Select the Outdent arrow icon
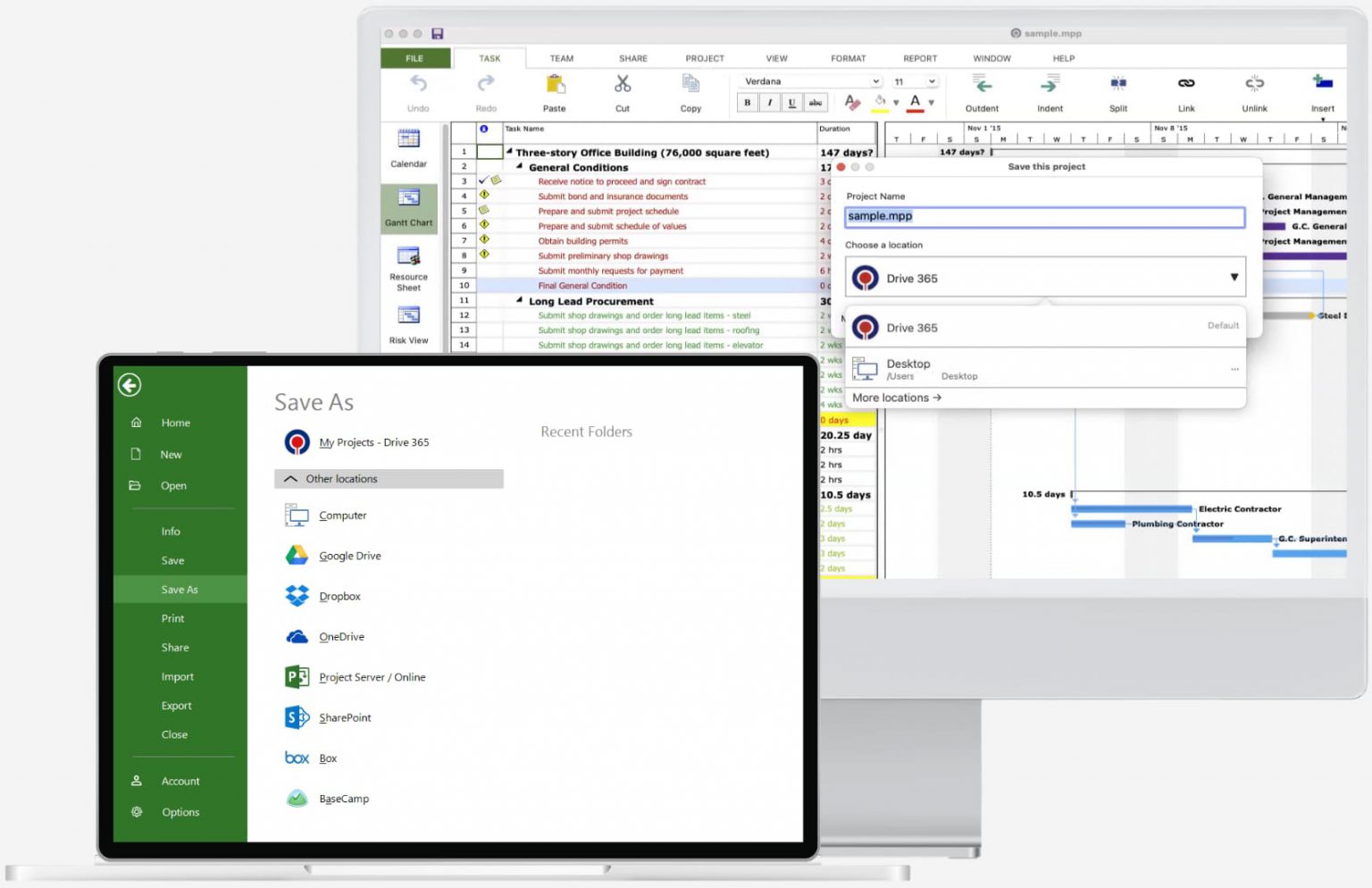 click(982, 85)
